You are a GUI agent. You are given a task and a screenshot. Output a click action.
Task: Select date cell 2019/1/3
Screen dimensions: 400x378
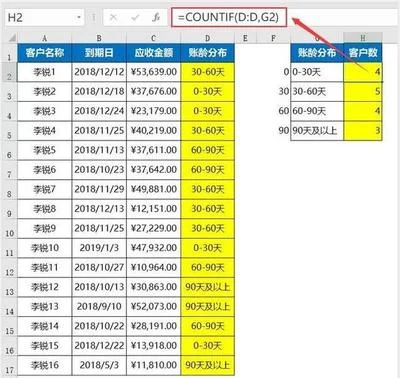[x=99, y=248]
